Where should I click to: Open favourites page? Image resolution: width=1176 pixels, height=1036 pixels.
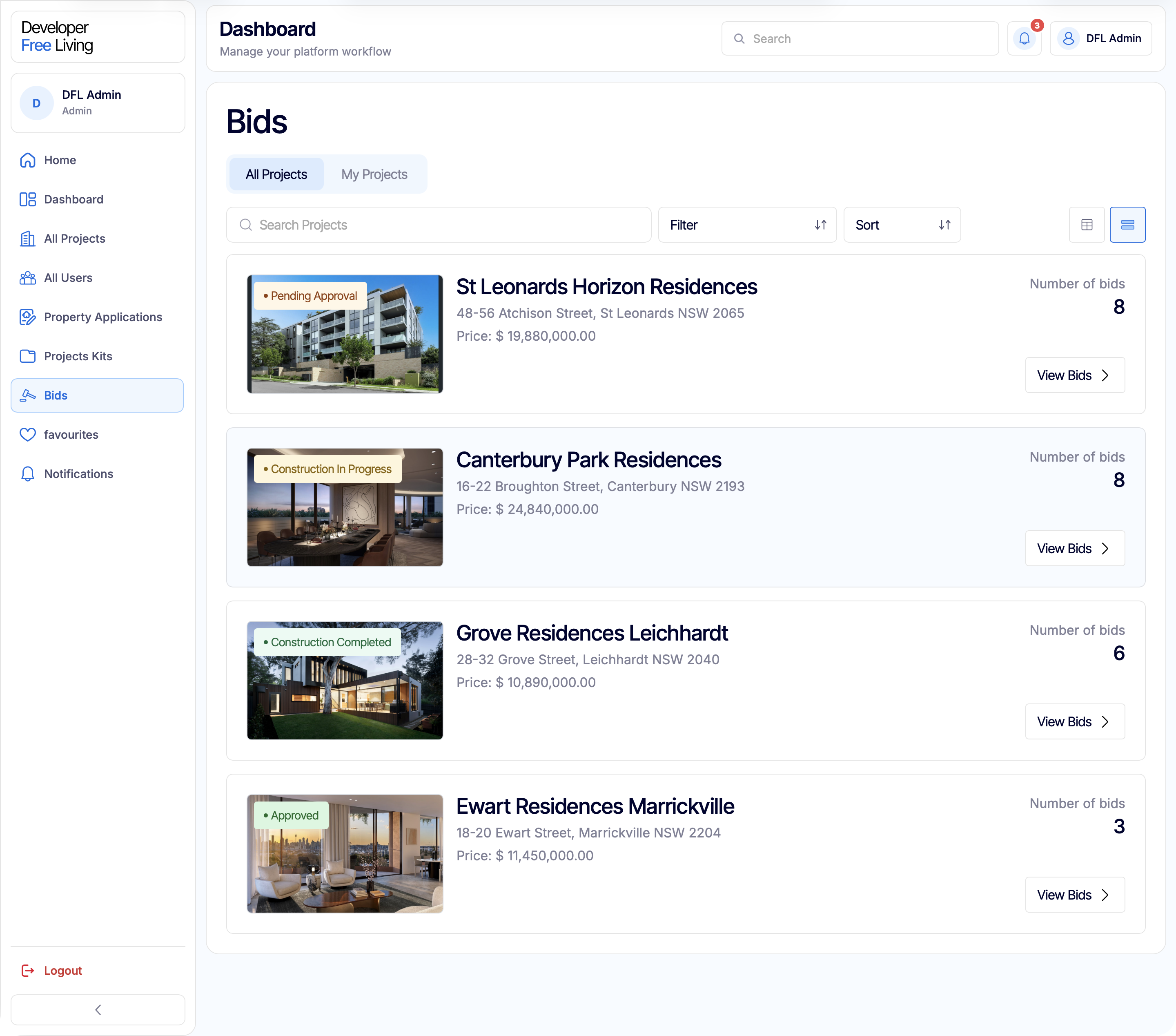(97, 435)
